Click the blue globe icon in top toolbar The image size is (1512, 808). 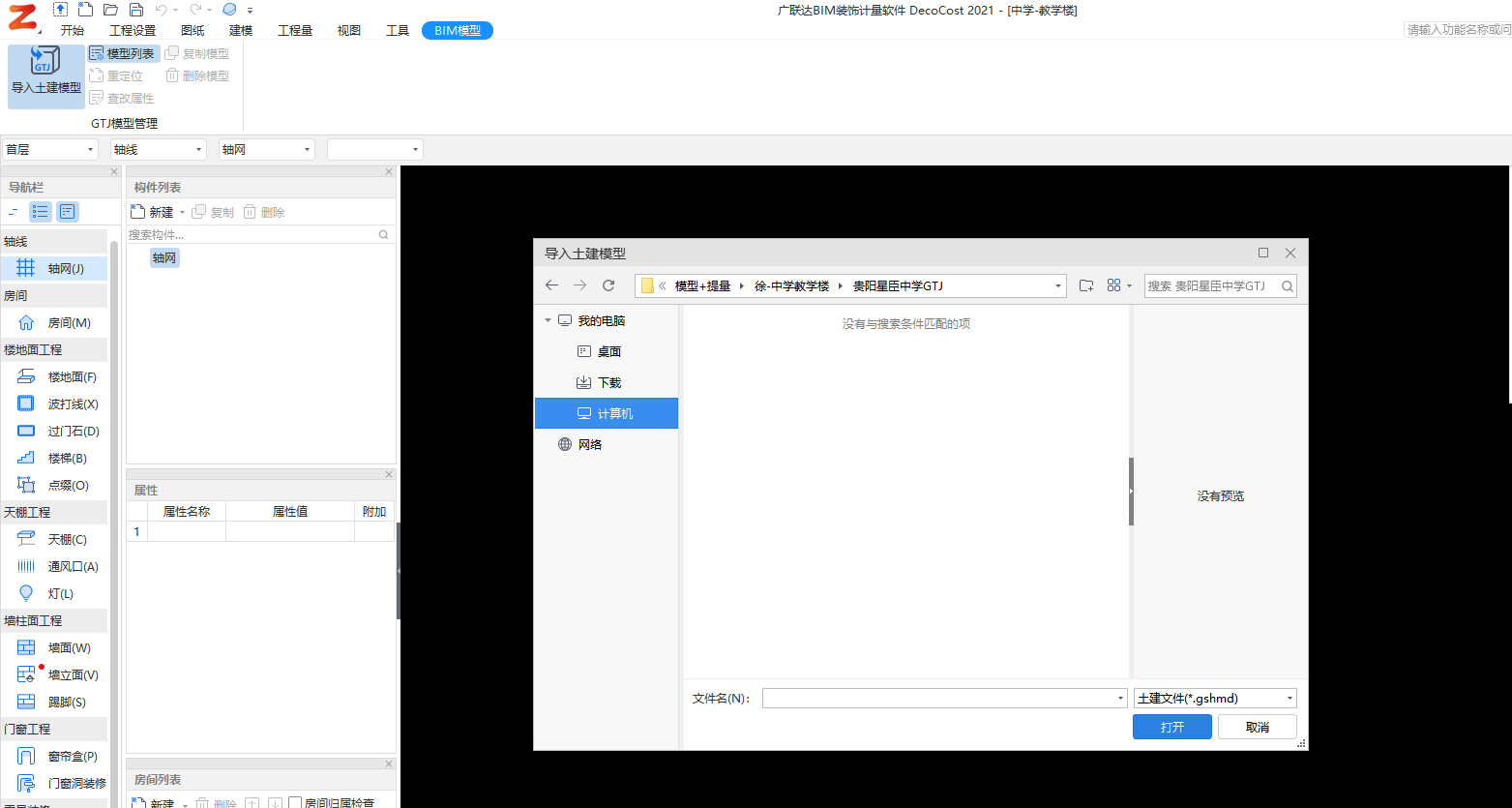(x=229, y=10)
